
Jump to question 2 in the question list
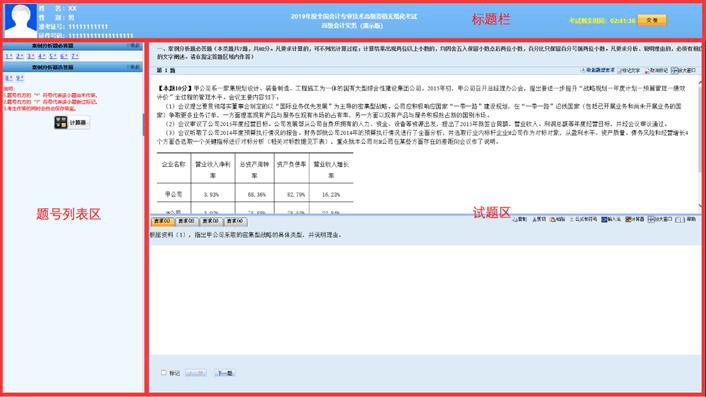[19, 56]
